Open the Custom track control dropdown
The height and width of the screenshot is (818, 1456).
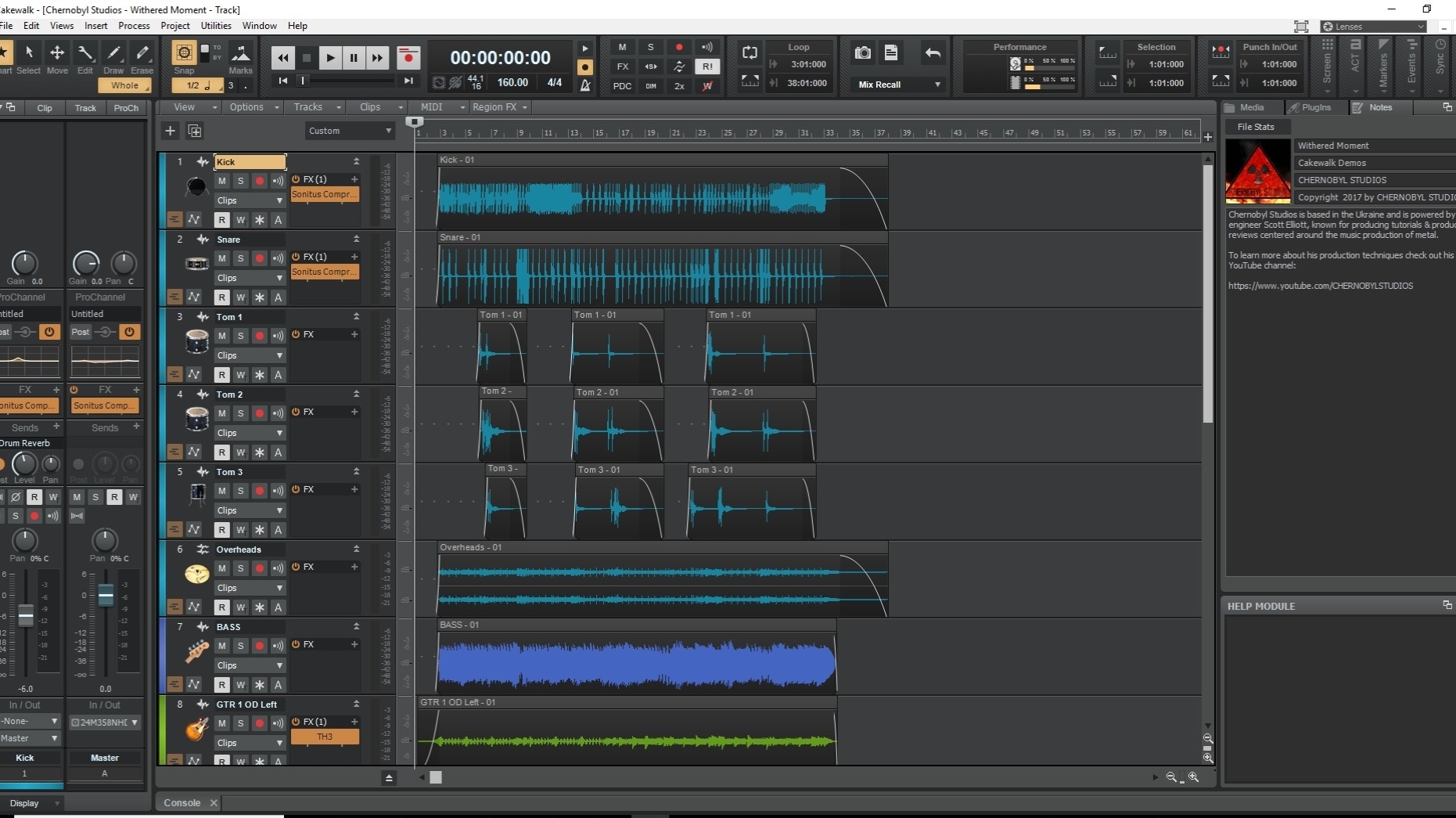[x=349, y=131]
